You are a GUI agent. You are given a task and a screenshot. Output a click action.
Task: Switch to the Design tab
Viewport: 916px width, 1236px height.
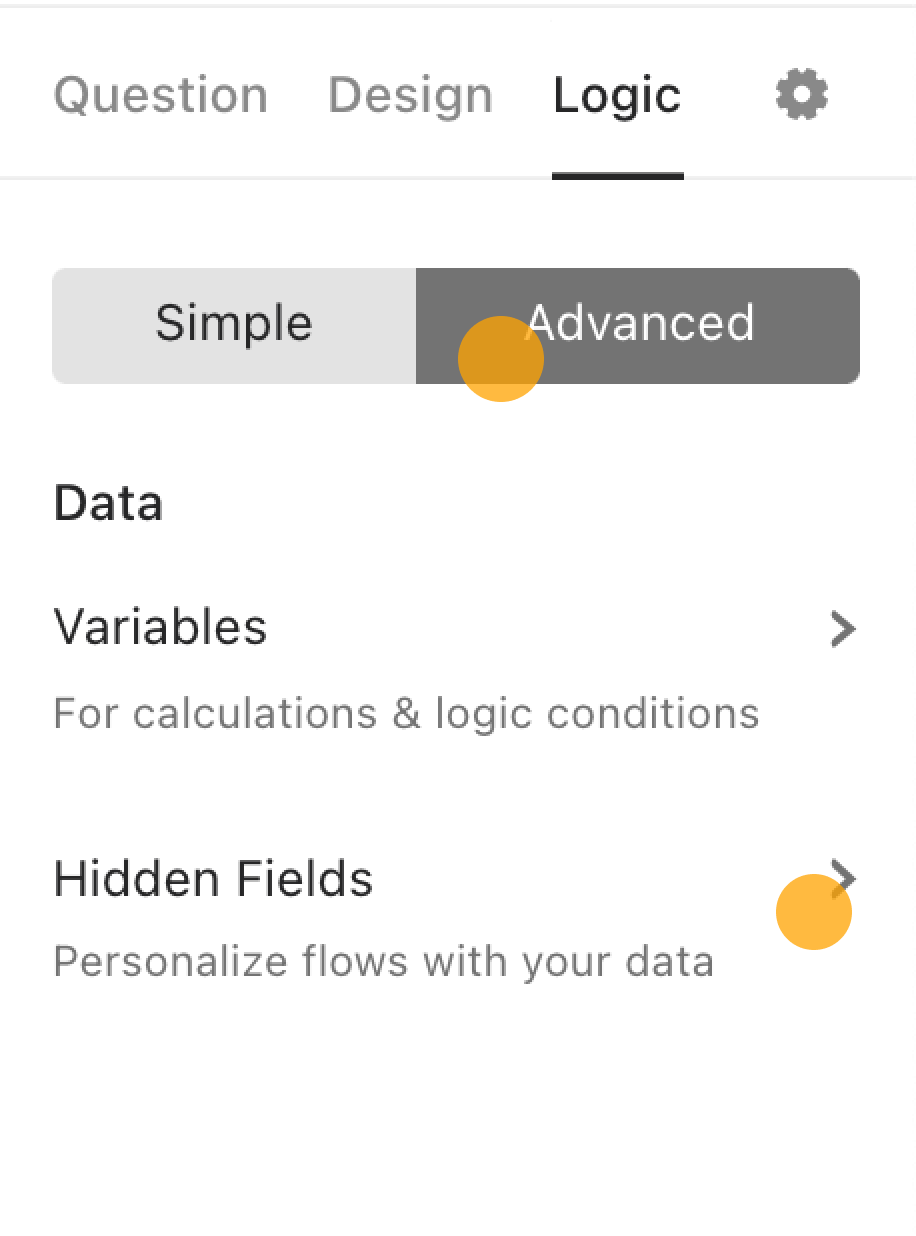tap(411, 96)
